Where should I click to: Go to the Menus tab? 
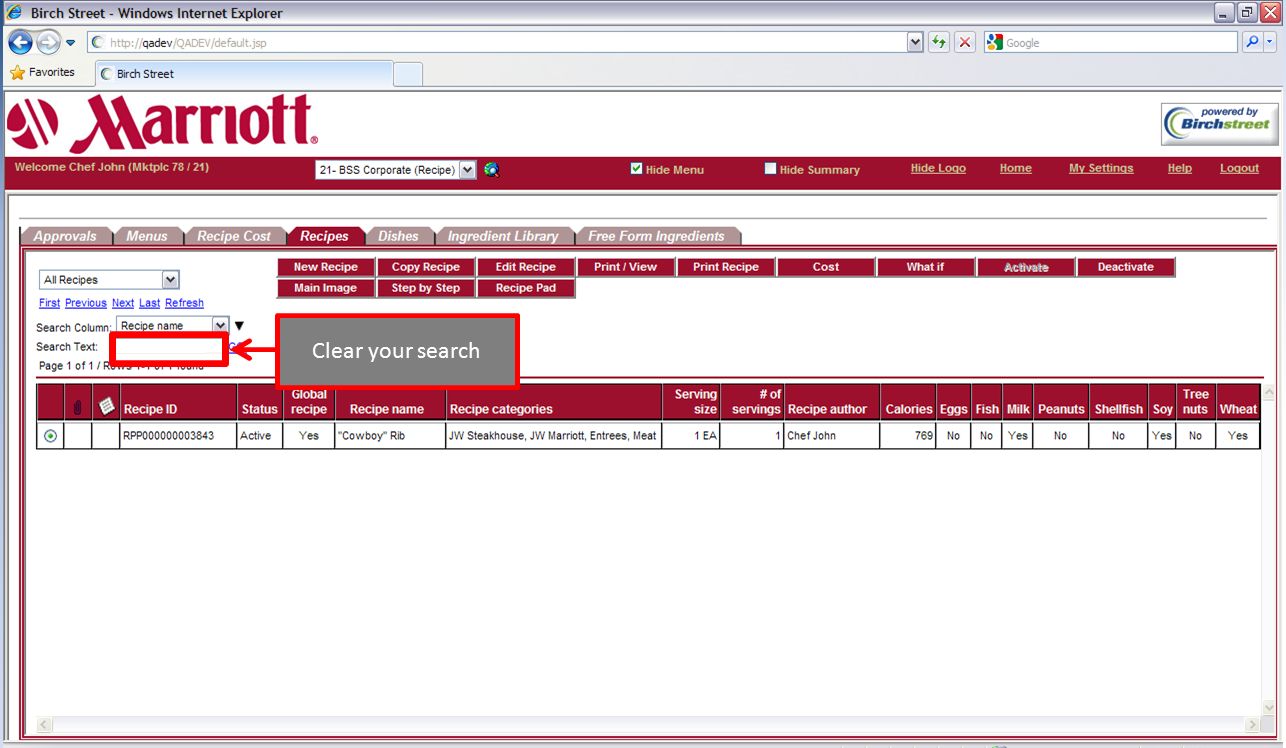coord(147,236)
